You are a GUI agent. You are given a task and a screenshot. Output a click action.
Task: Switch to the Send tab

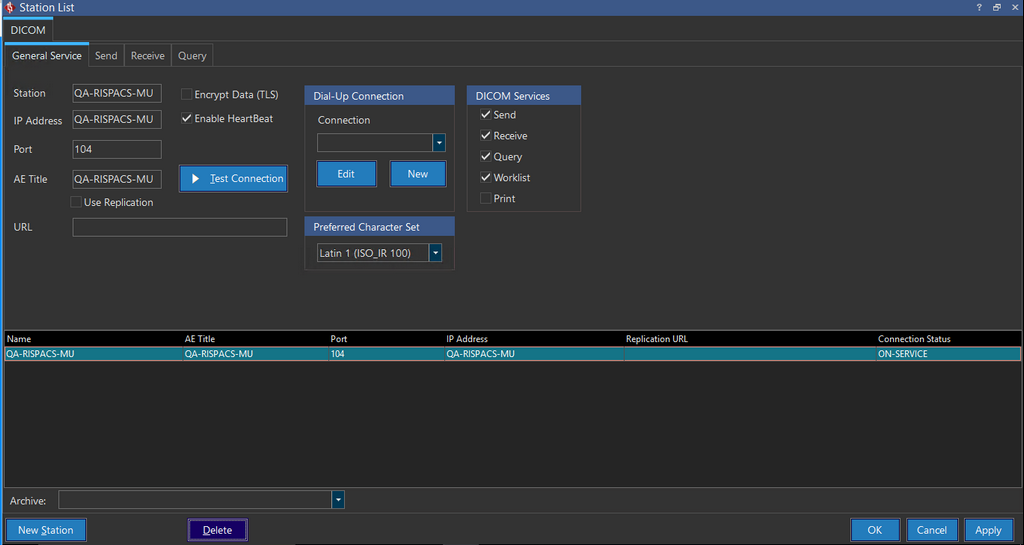pyautogui.click(x=106, y=56)
